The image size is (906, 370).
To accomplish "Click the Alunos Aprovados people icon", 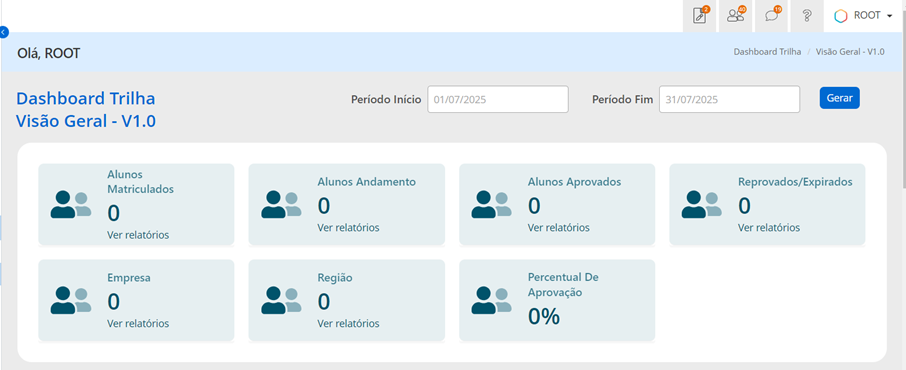I will pos(492,205).
